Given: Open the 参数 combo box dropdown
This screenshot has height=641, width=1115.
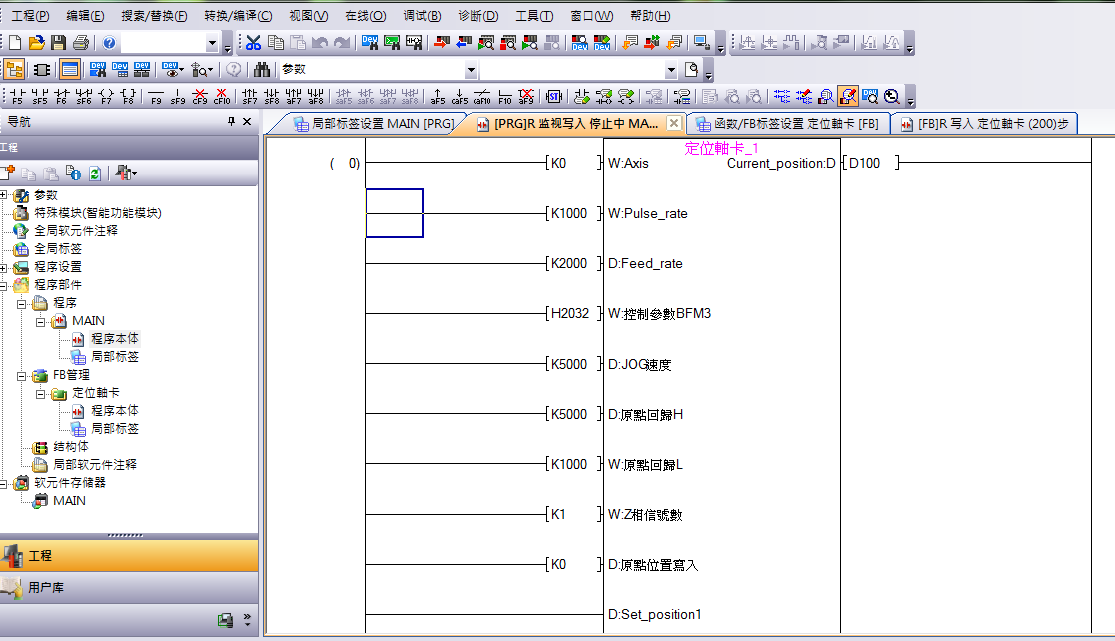Looking at the screenshot, I should [x=471, y=70].
